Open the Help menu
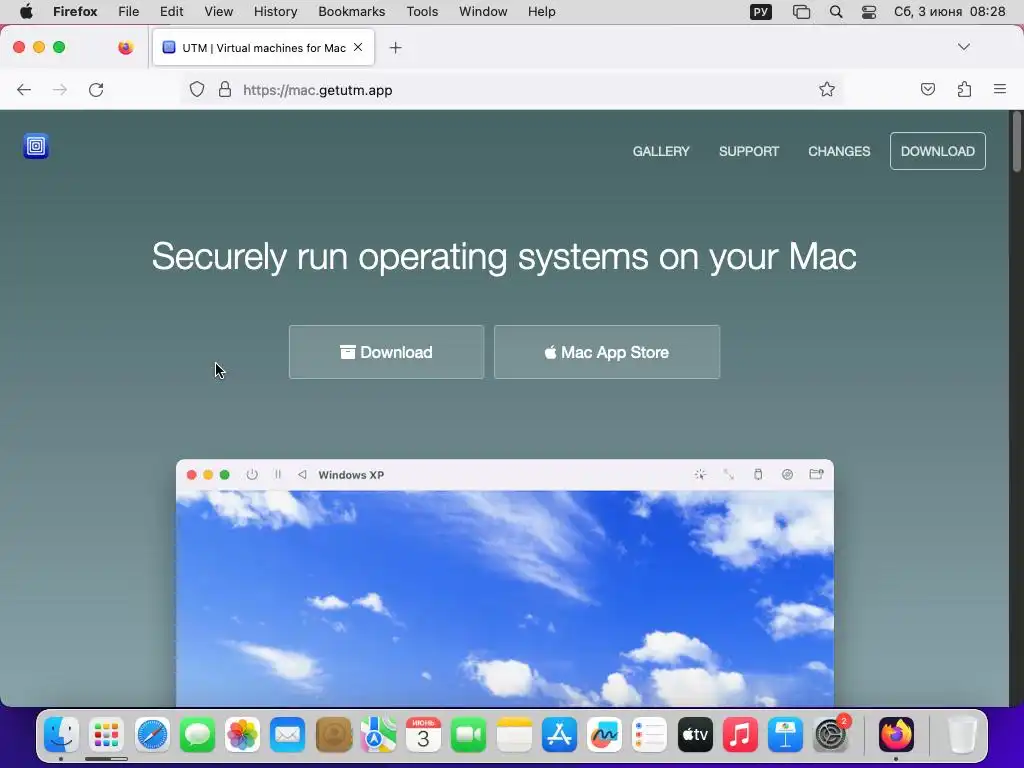1024x768 pixels. 541,12
